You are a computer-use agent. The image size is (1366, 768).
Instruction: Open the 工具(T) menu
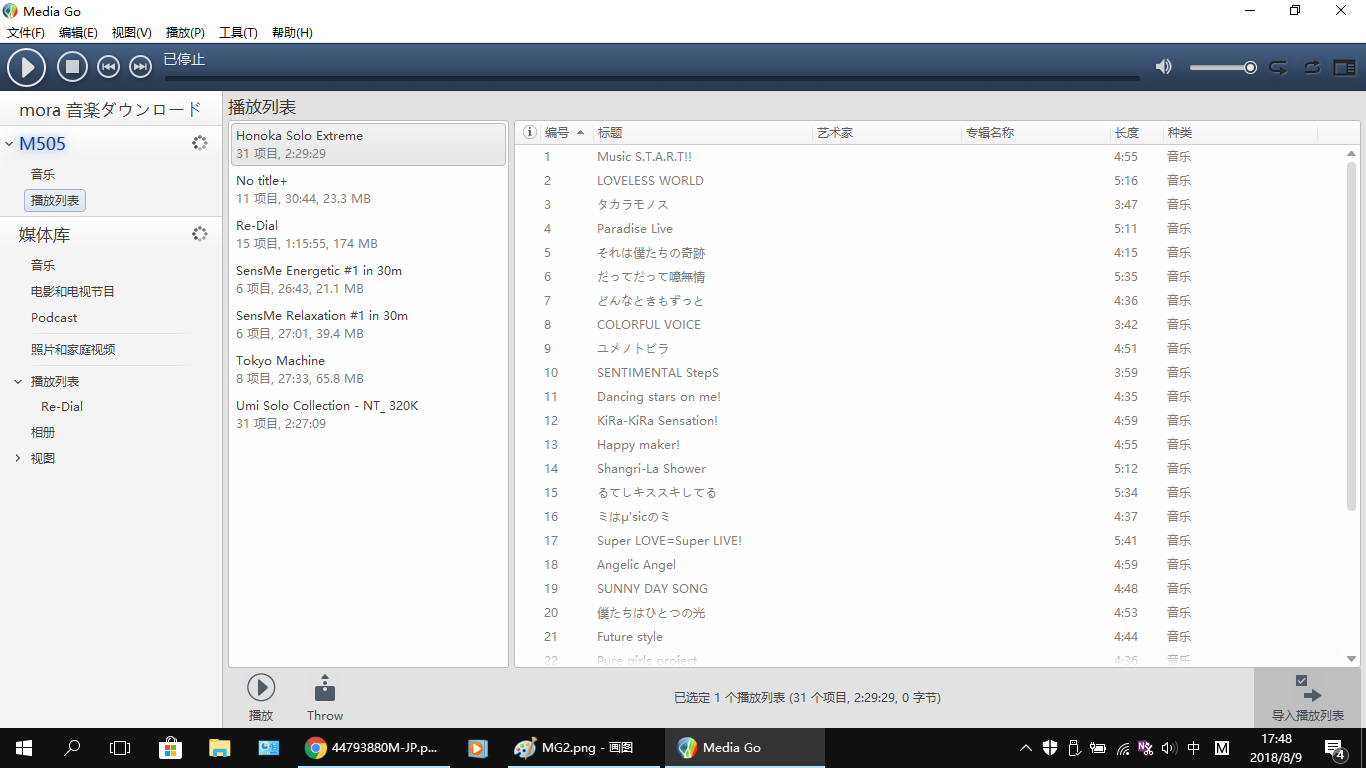(238, 32)
